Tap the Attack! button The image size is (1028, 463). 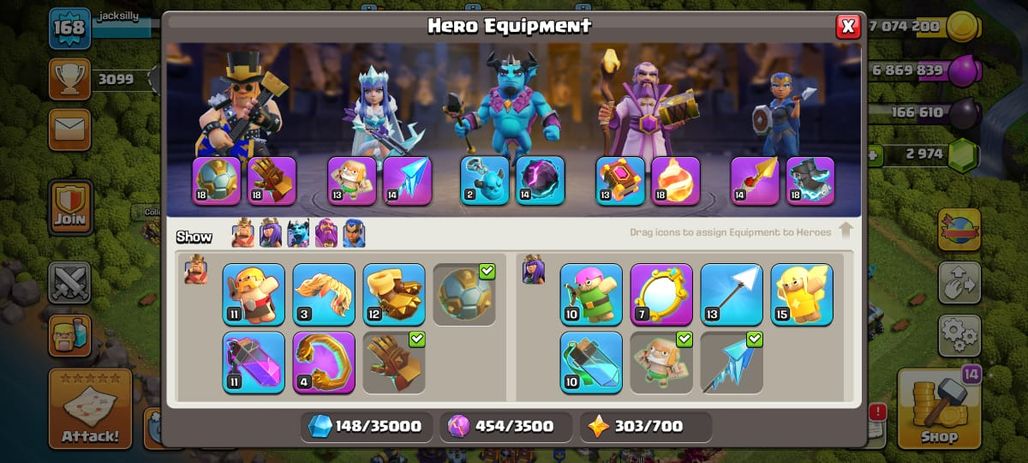(x=90, y=409)
